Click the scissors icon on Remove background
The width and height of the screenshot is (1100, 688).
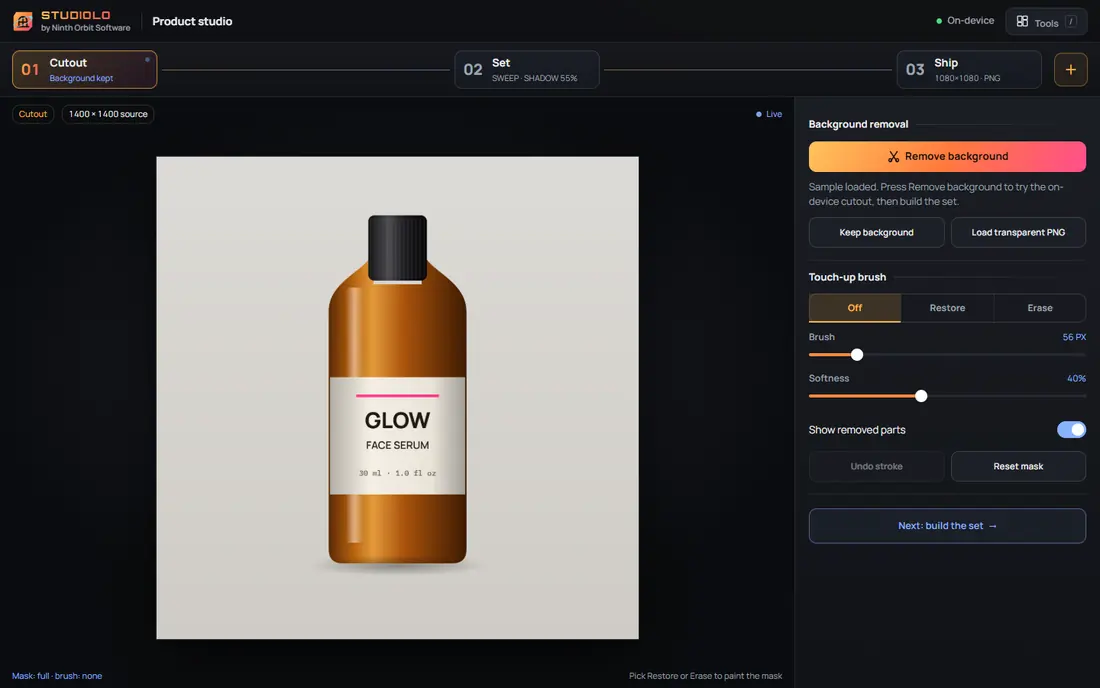[x=893, y=156]
